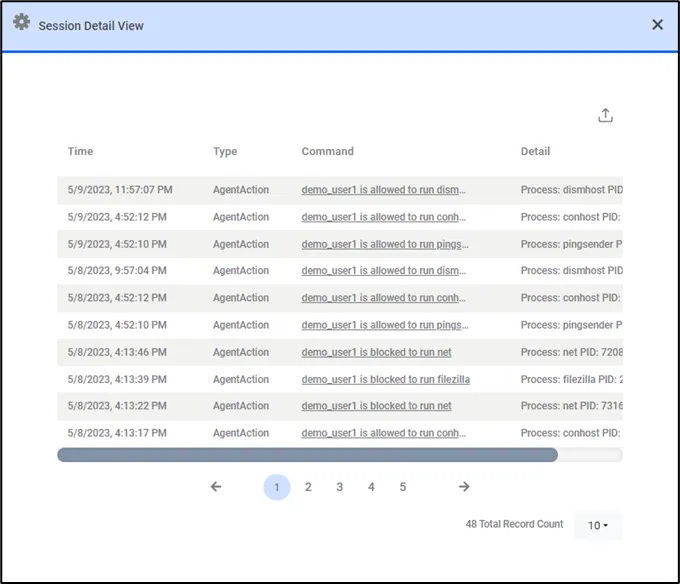Click detail 'Process: net PID: 7208'
Viewport: 680px width, 584px height.
click(x=572, y=352)
